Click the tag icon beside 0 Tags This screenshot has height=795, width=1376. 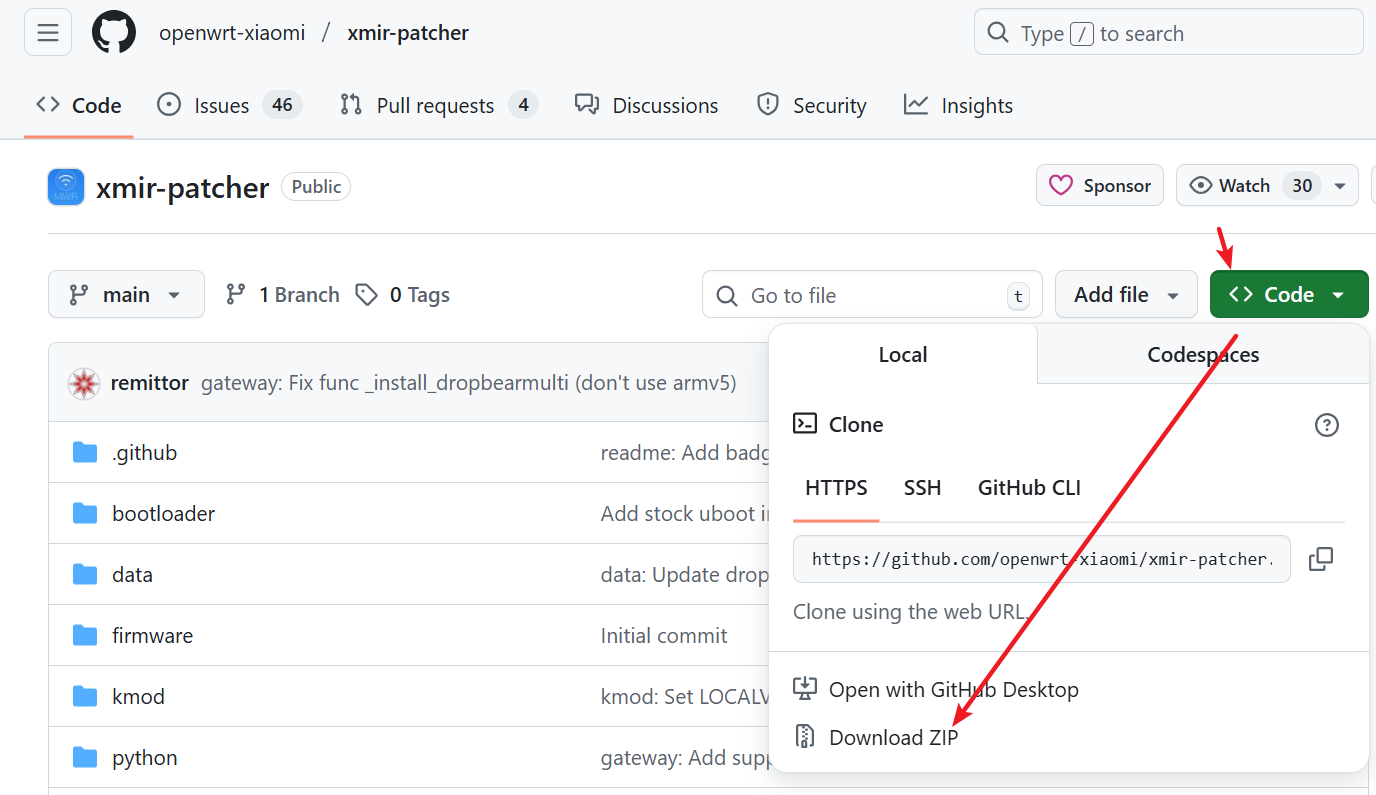(x=367, y=295)
